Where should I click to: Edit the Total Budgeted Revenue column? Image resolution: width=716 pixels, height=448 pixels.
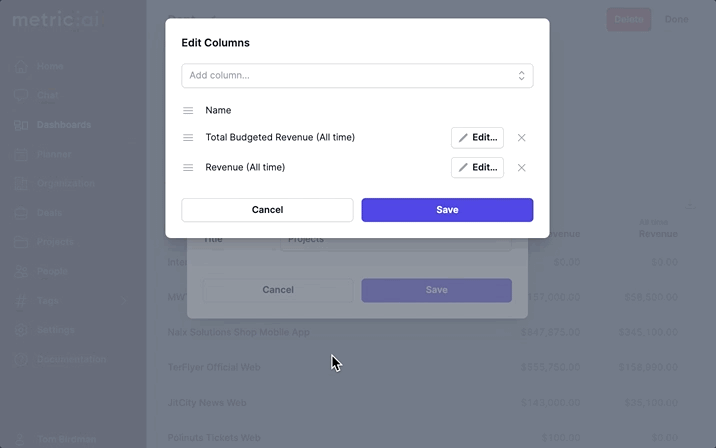tap(477, 138)
